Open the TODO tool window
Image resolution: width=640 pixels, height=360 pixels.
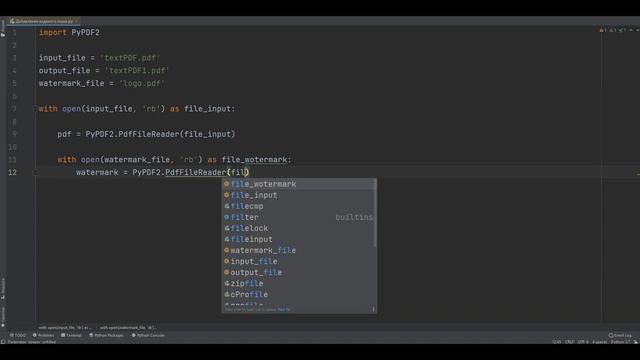18,335
